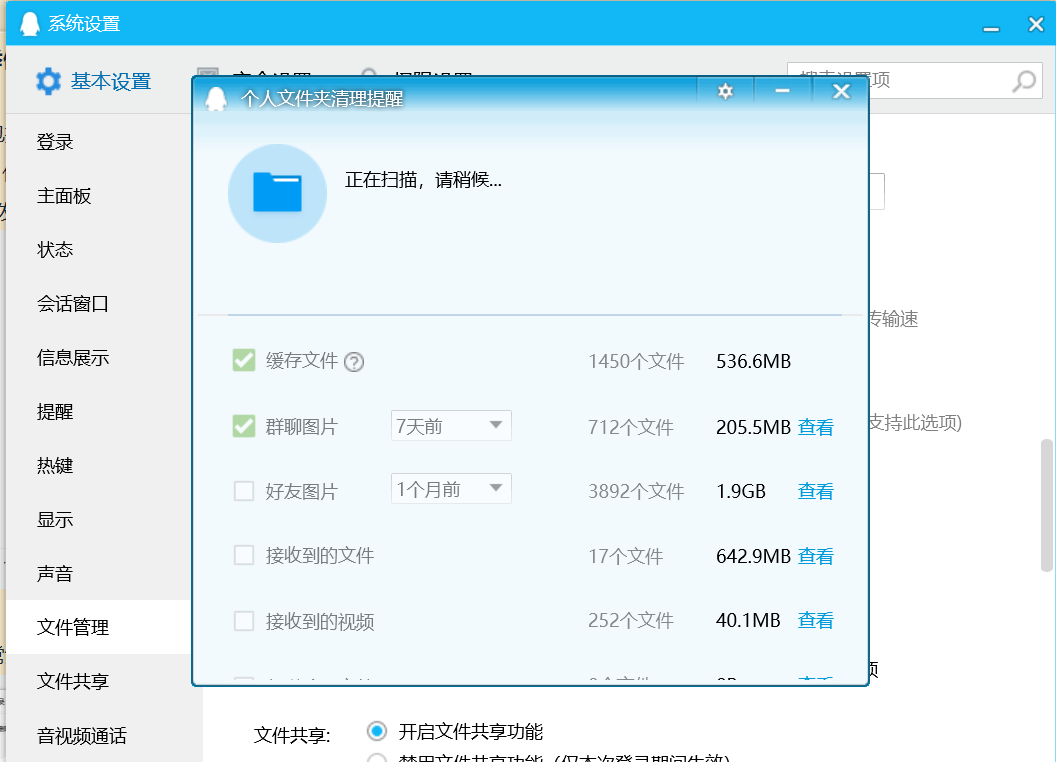1056x762 pixels.
Task: Click 查看 link for 好友图片
Action: coord(816,491)
